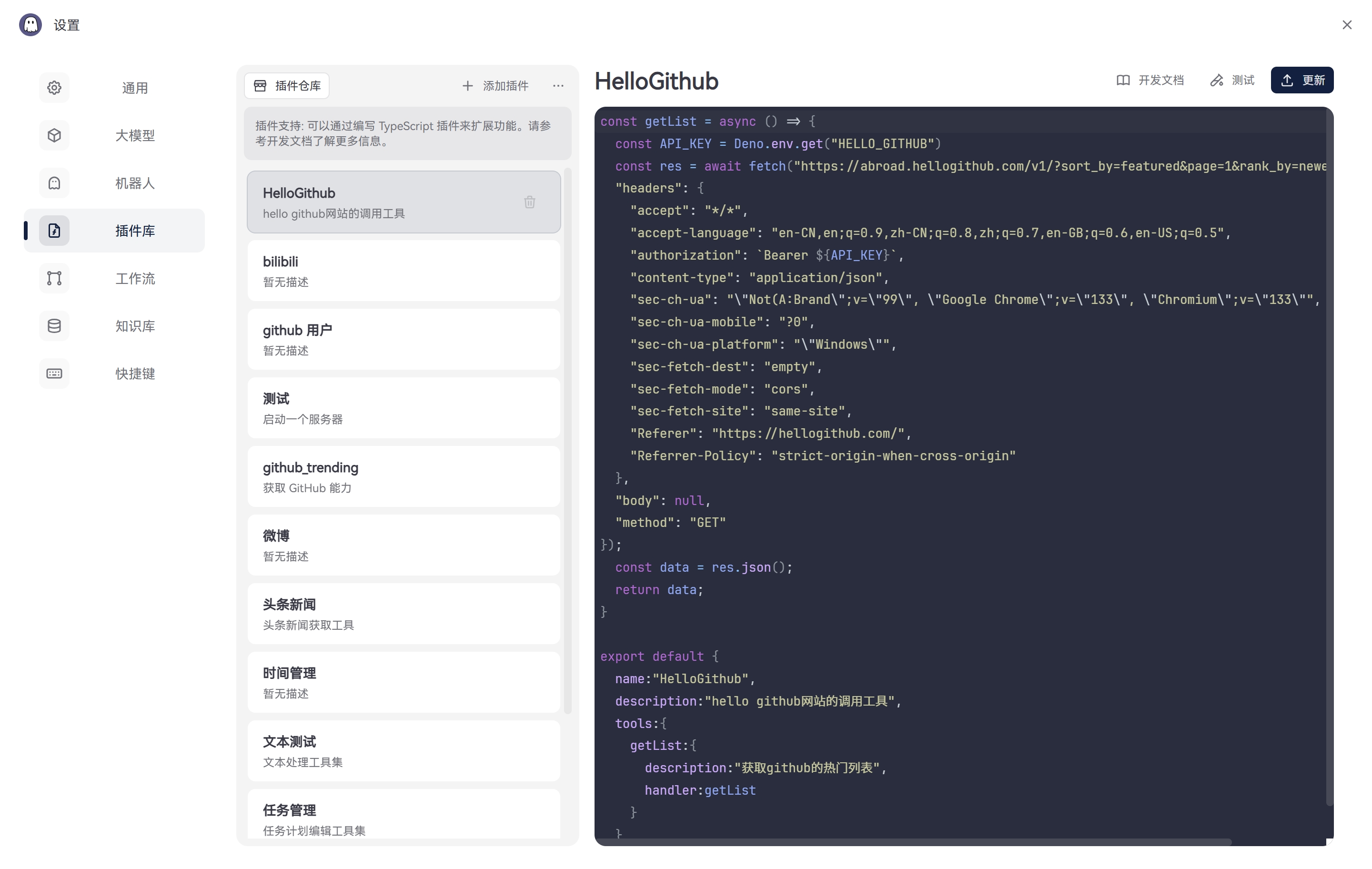The width and height of the screenshot is (1372, 869).
Task: Click the general settings gear icon
Action: (54, 88)
